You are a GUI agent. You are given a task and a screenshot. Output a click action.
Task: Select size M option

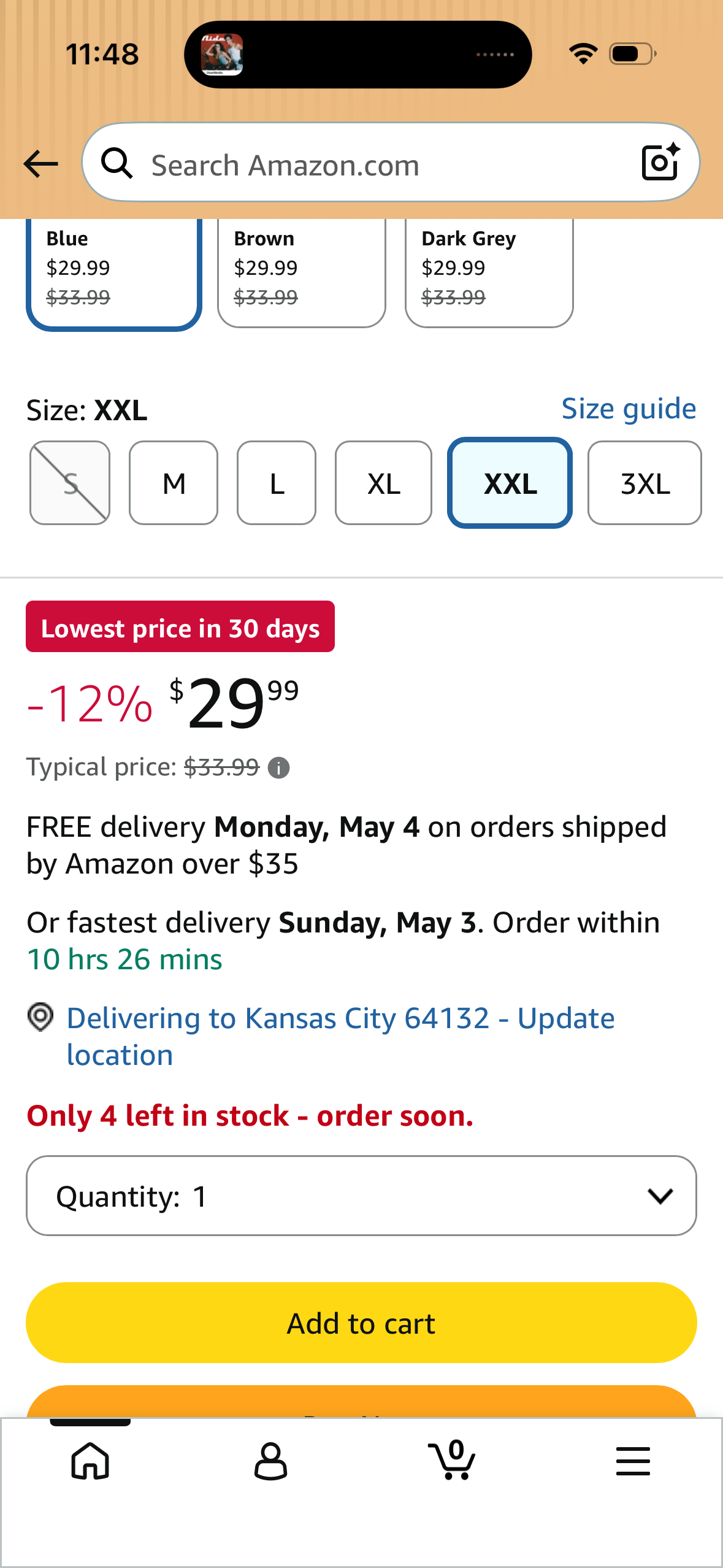click(x=174, y=483)
